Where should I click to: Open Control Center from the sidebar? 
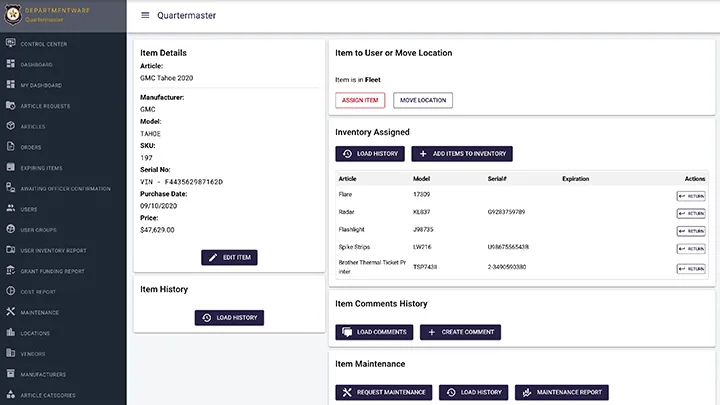[x=44, y=44]
